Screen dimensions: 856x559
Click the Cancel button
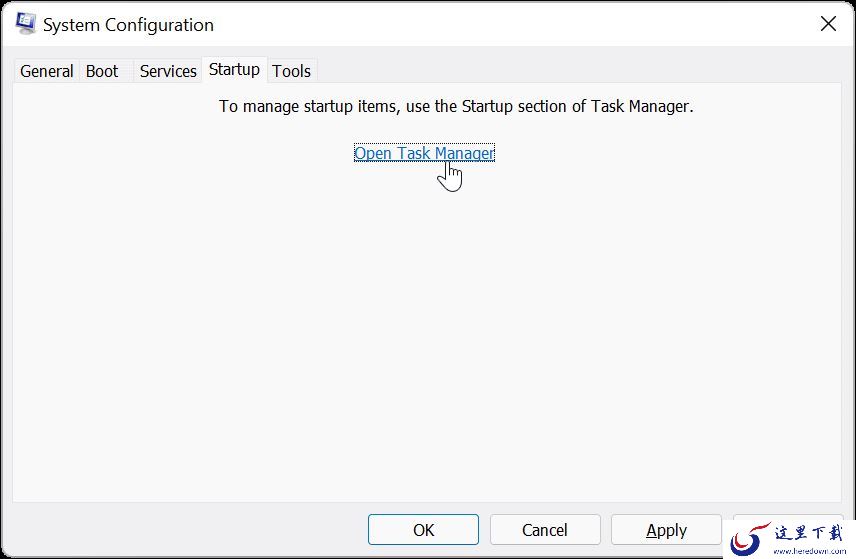pyautogui.click(x=545, y=530)
